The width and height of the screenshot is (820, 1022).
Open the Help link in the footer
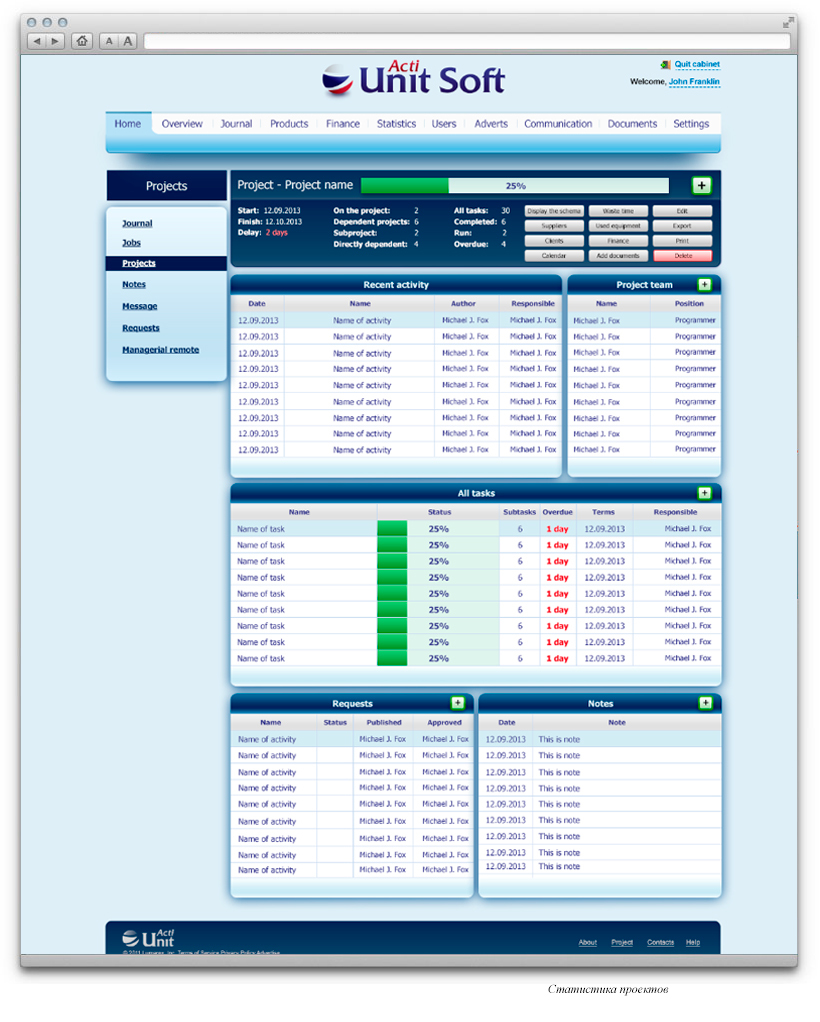pos(693,942)
